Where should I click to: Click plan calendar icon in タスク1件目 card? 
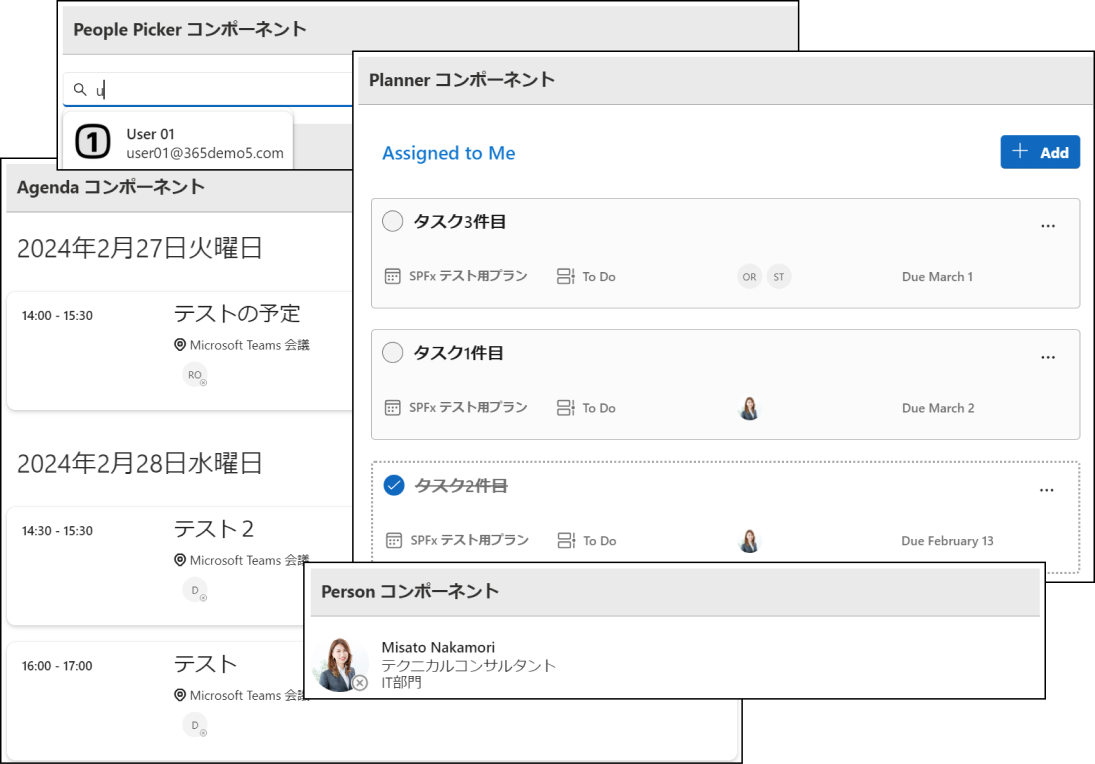pyautogui.click(x=392, y=408)
